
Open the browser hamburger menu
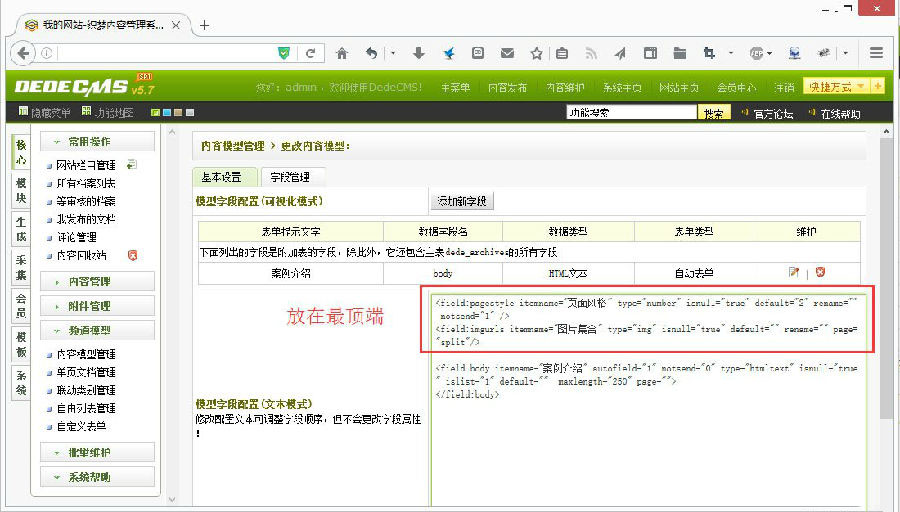(x=876, y=53)
